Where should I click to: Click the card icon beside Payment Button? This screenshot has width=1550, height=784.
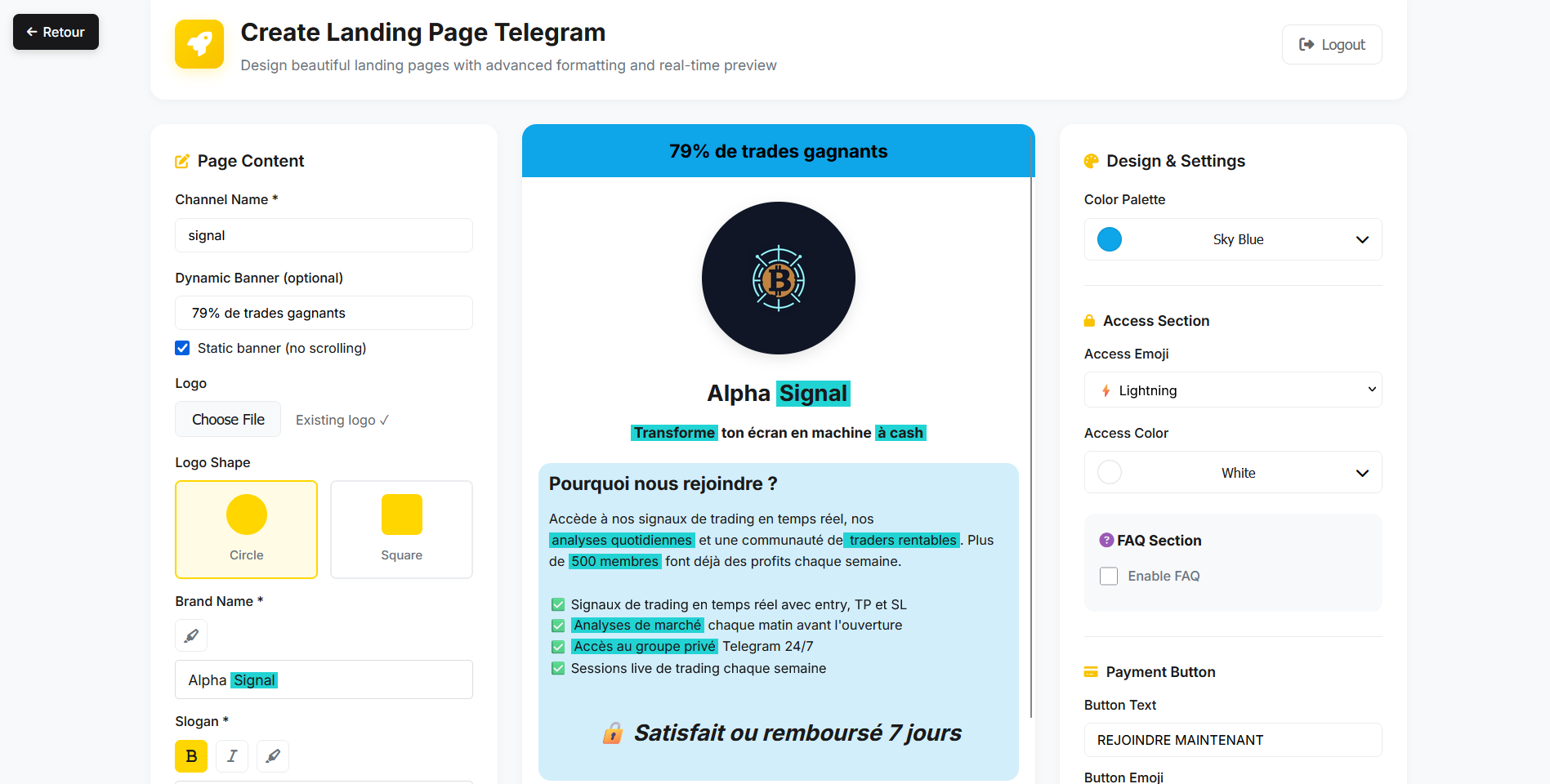pos(1090,671)
